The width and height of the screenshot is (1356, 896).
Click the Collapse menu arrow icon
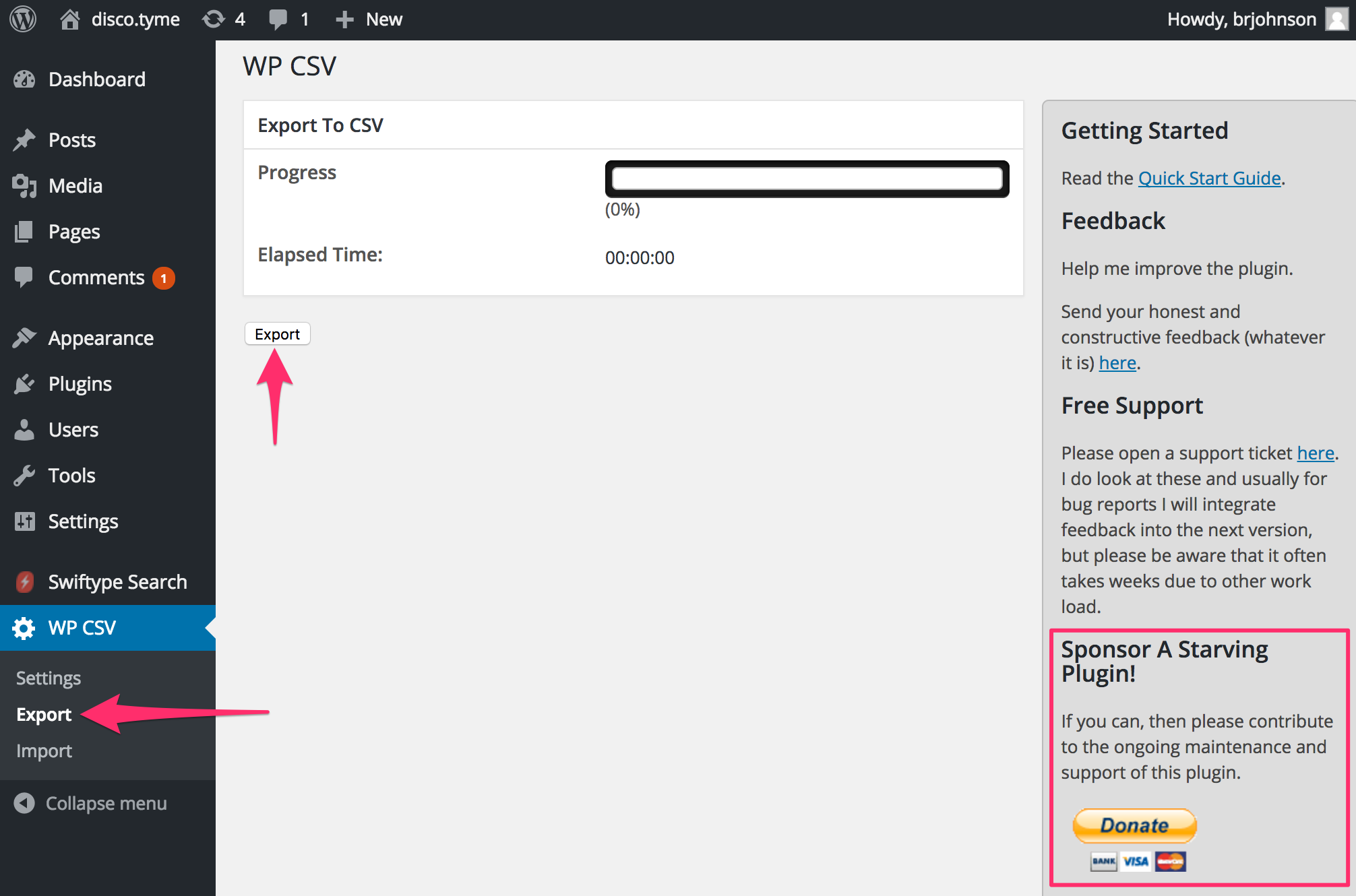[x=24, y=803]
